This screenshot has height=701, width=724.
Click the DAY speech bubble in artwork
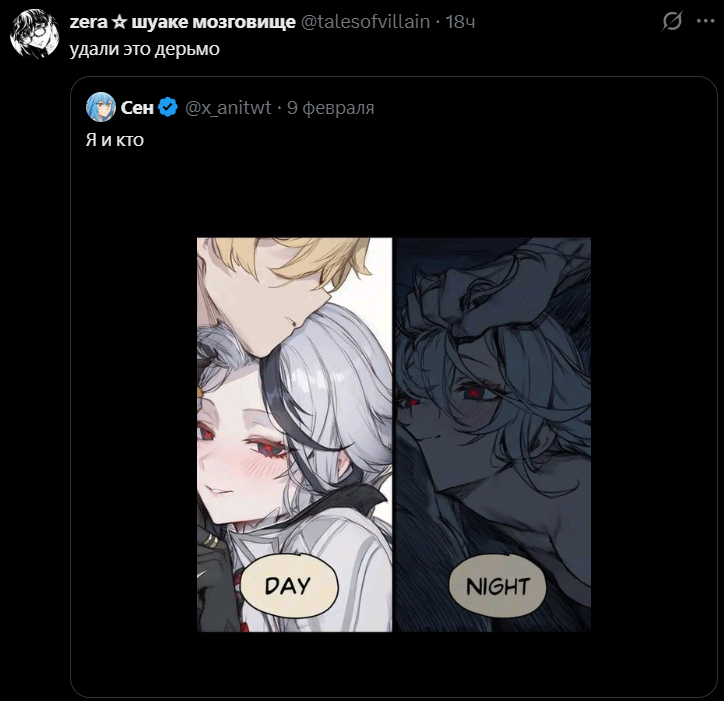tap(290, 586)
